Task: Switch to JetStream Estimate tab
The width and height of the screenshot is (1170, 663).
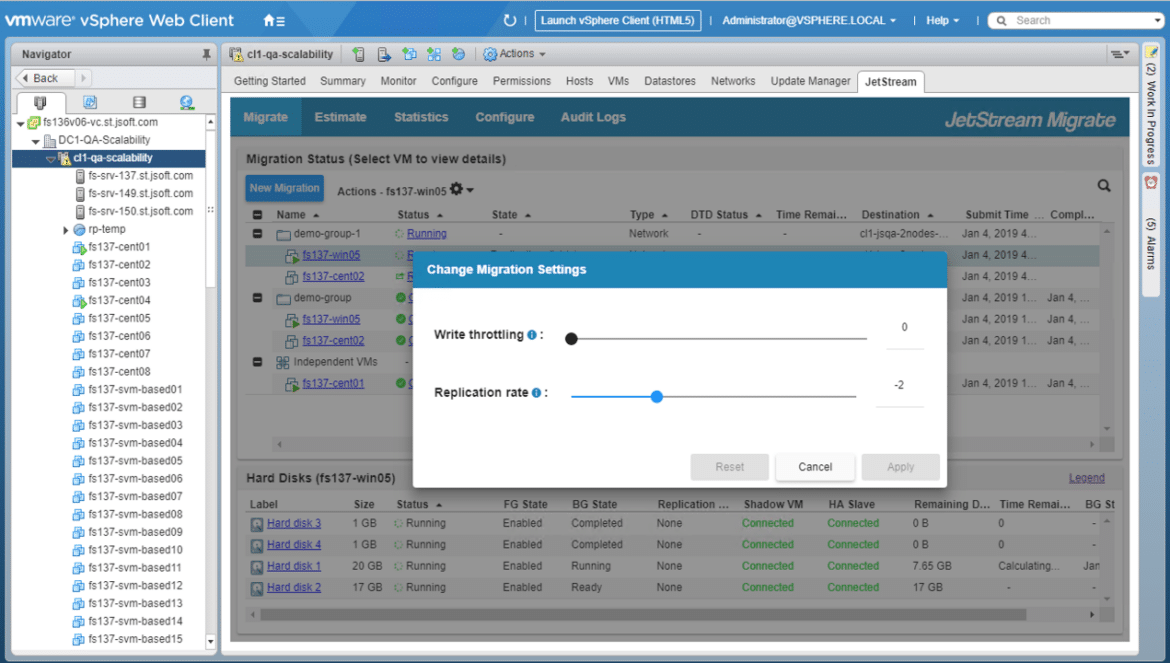Action: [x=340, y=117]
